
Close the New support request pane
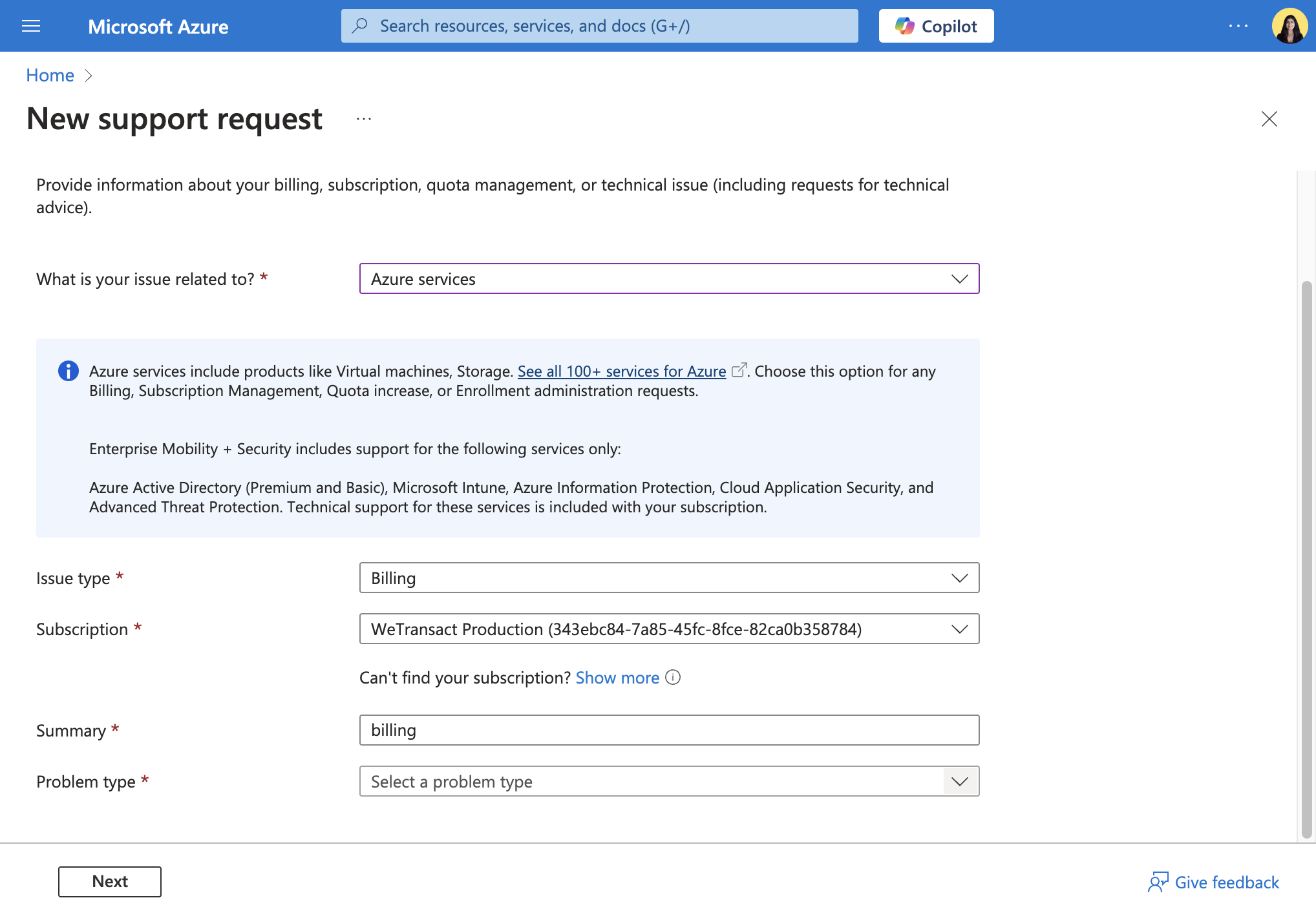click(1269, 119)
